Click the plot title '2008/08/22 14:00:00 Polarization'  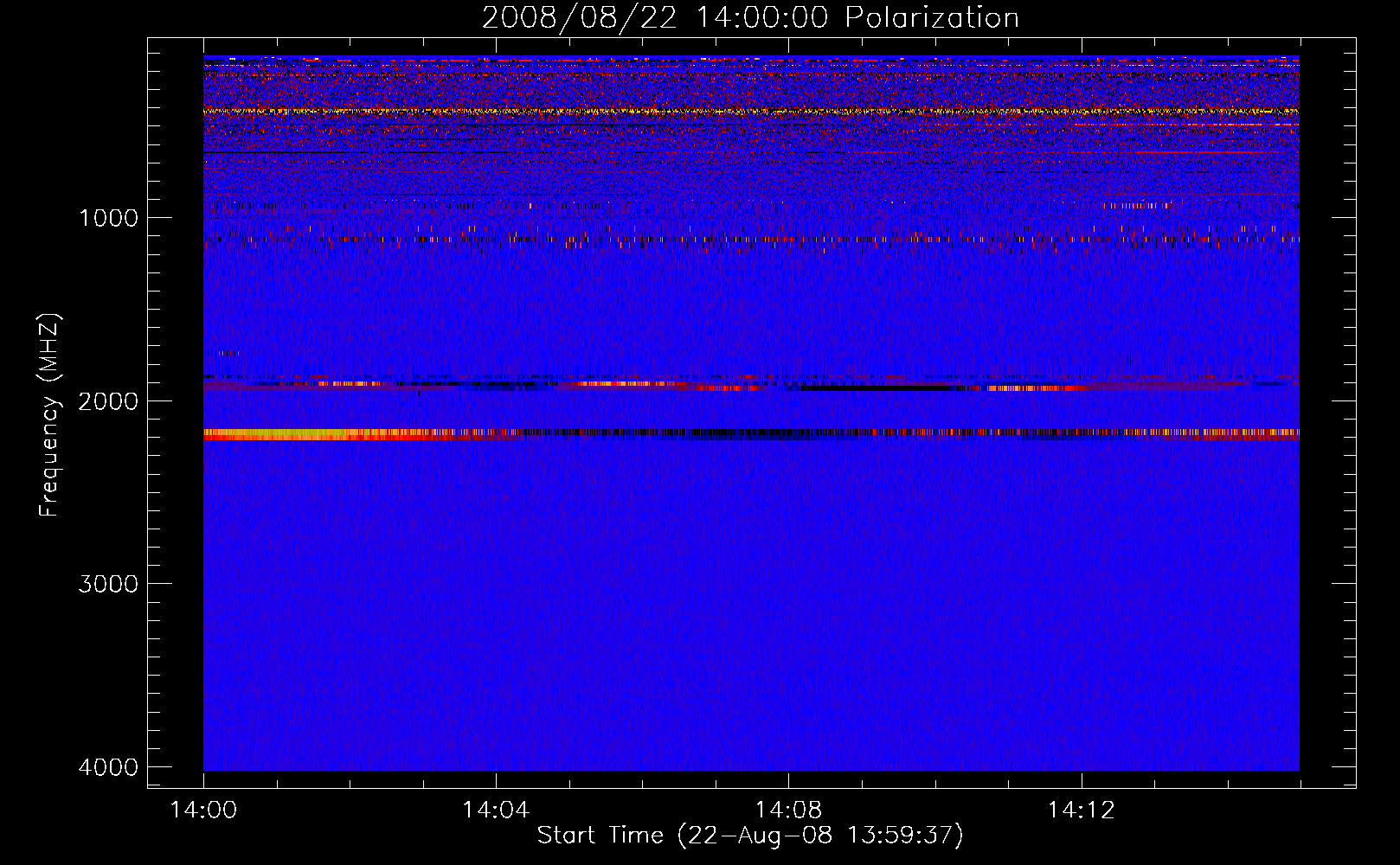[x=750, y=17]
